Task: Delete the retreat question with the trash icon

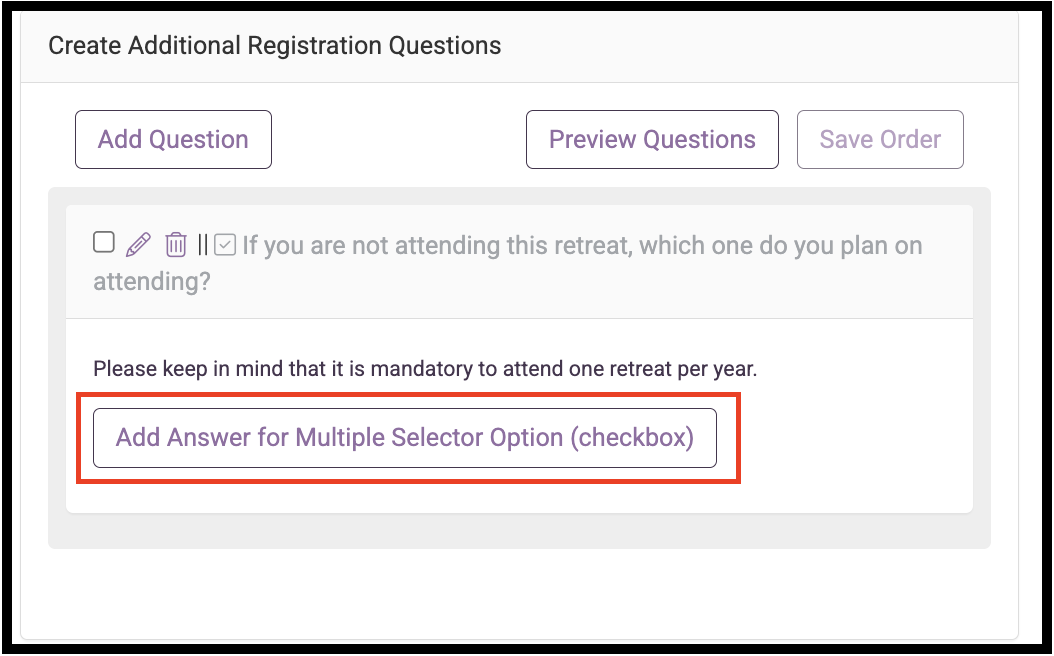Action: [176, 244]
